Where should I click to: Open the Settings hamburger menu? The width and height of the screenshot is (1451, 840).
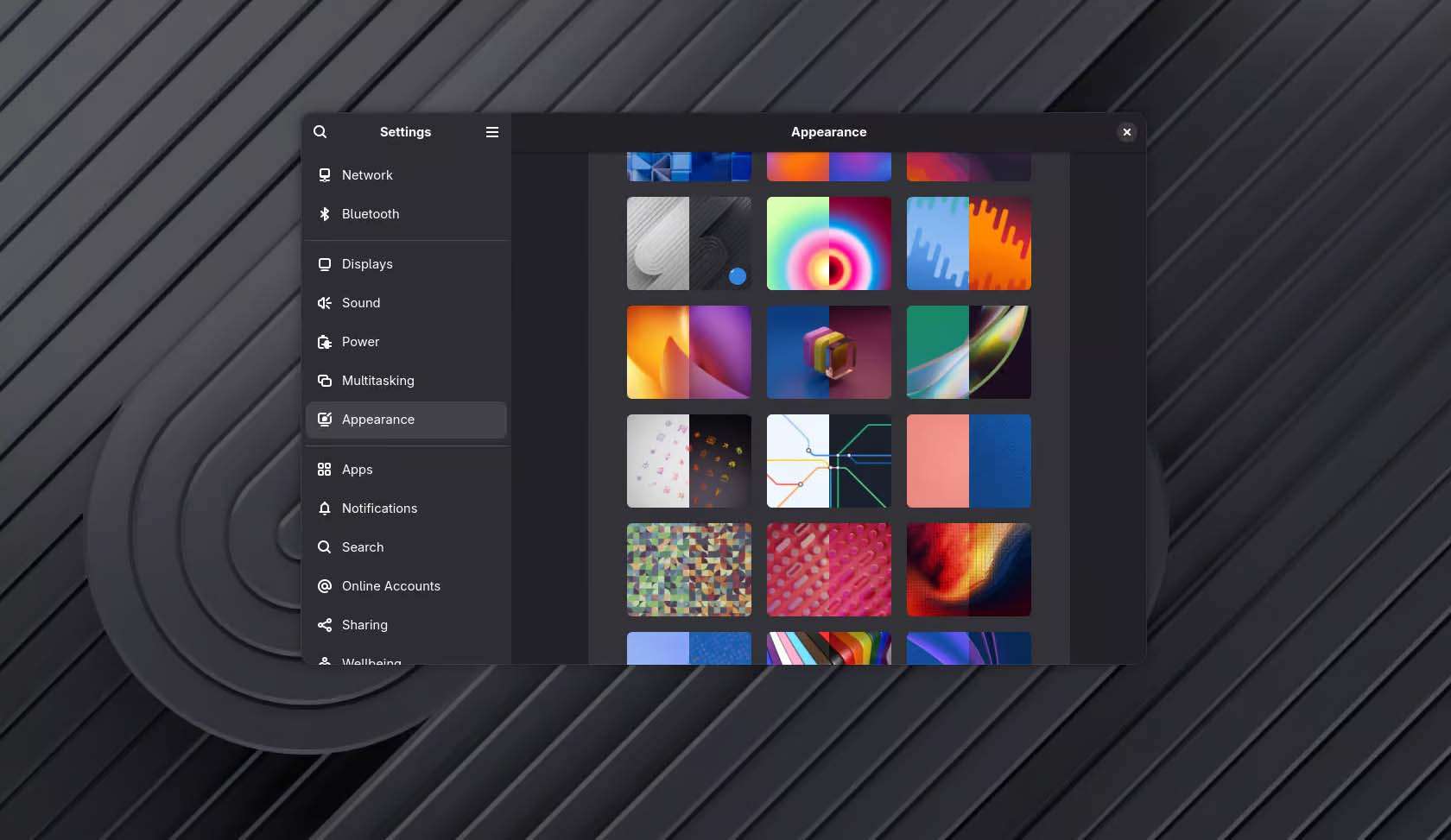[x=492, y=132]
